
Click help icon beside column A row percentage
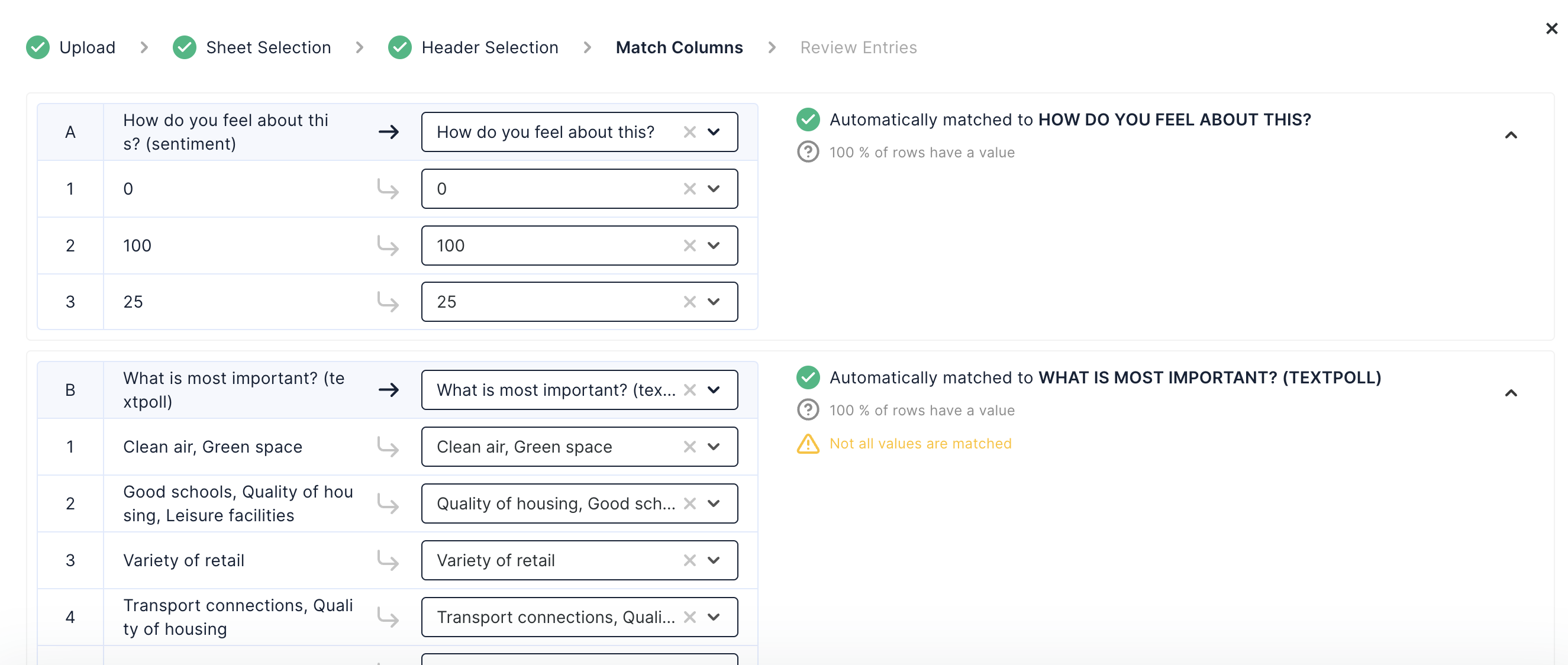tap(808, 152)
